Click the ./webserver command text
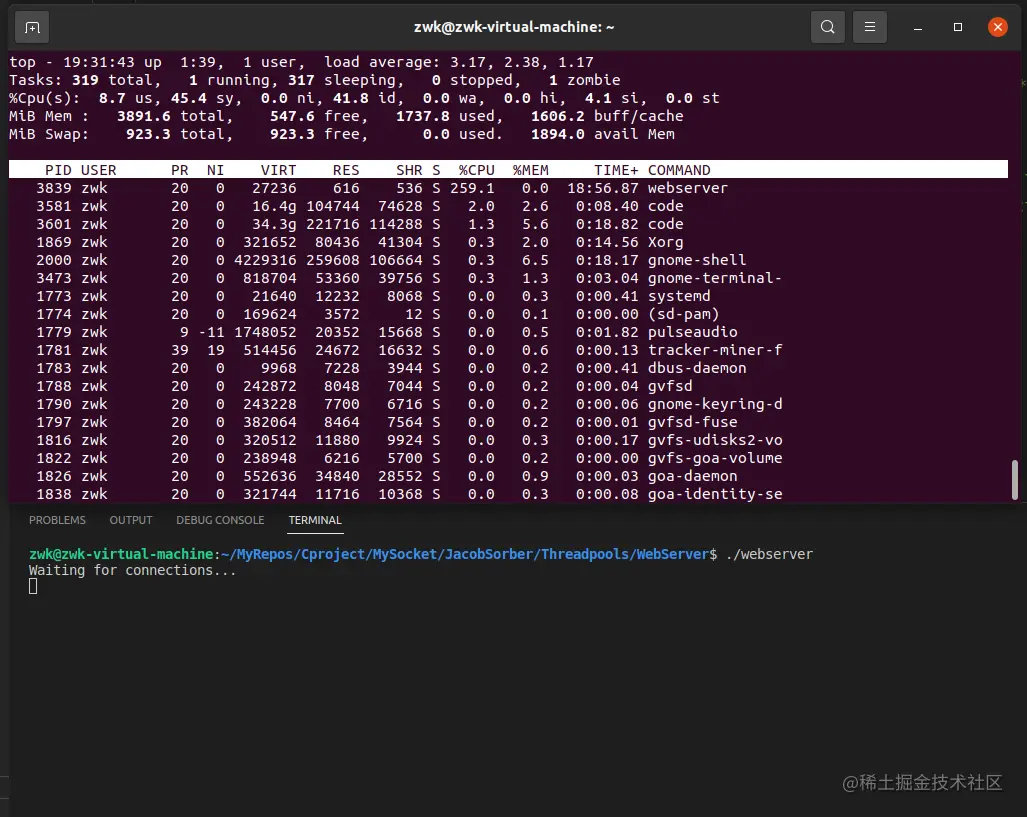Viewport: 1027px width, 817px height. pyautogui.click(x=770, y=554)
